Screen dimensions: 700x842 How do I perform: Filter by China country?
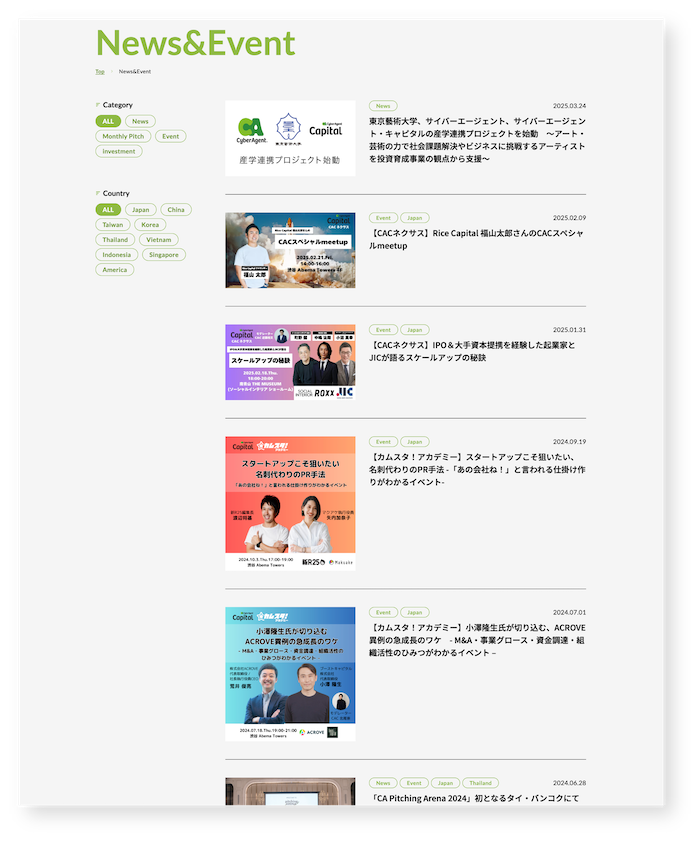click(176, 210)
